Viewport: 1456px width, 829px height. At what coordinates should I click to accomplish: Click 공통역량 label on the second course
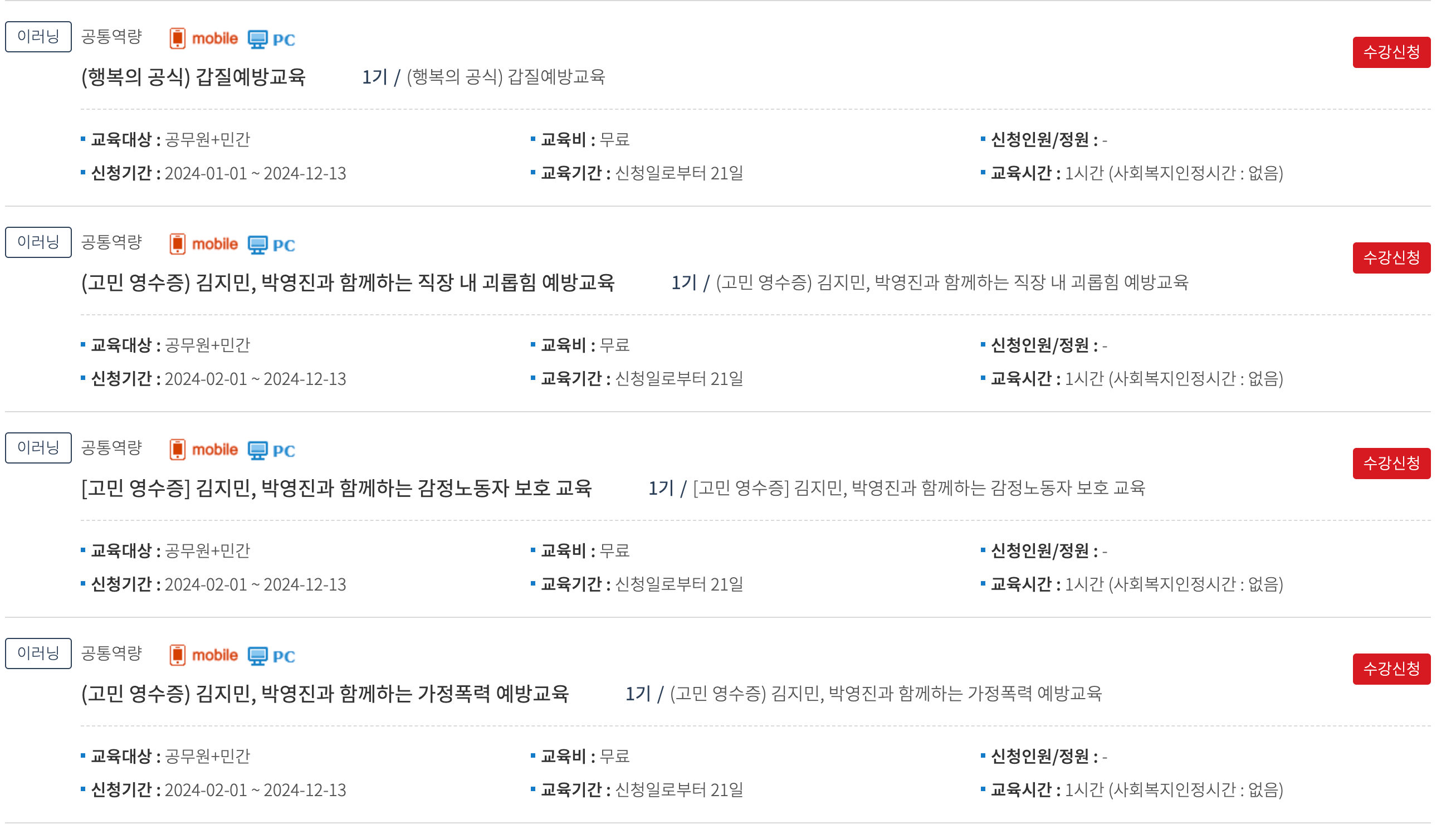pos(112,241)
